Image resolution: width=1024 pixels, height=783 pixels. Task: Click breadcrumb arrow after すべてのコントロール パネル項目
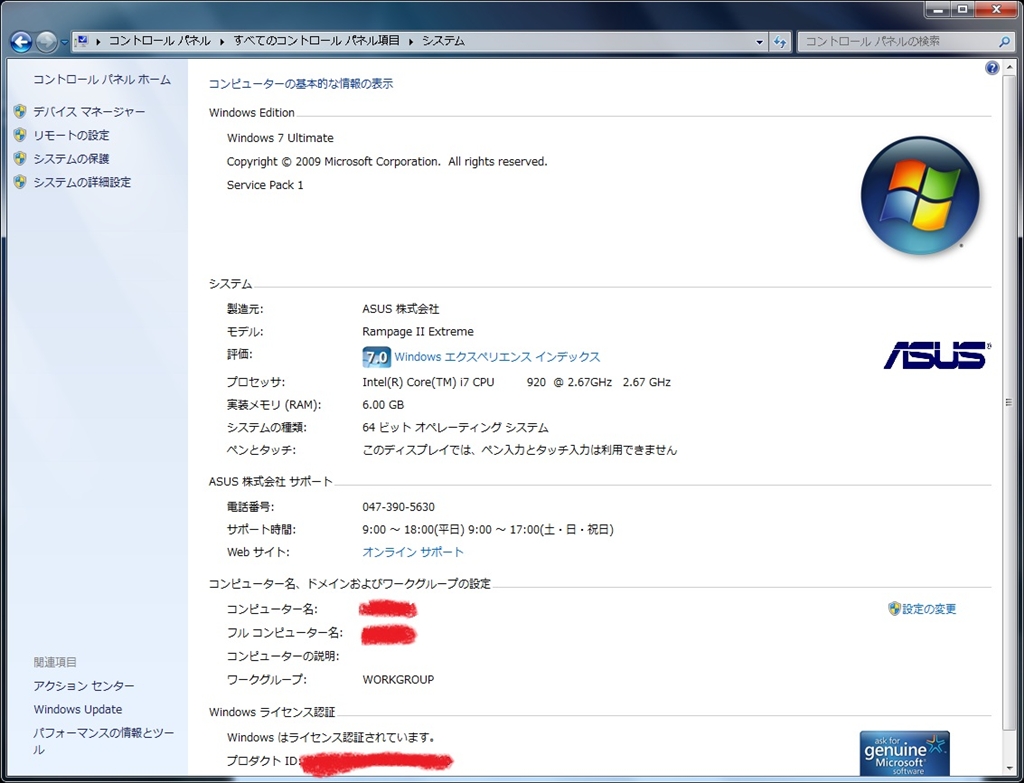coord(411,42)
